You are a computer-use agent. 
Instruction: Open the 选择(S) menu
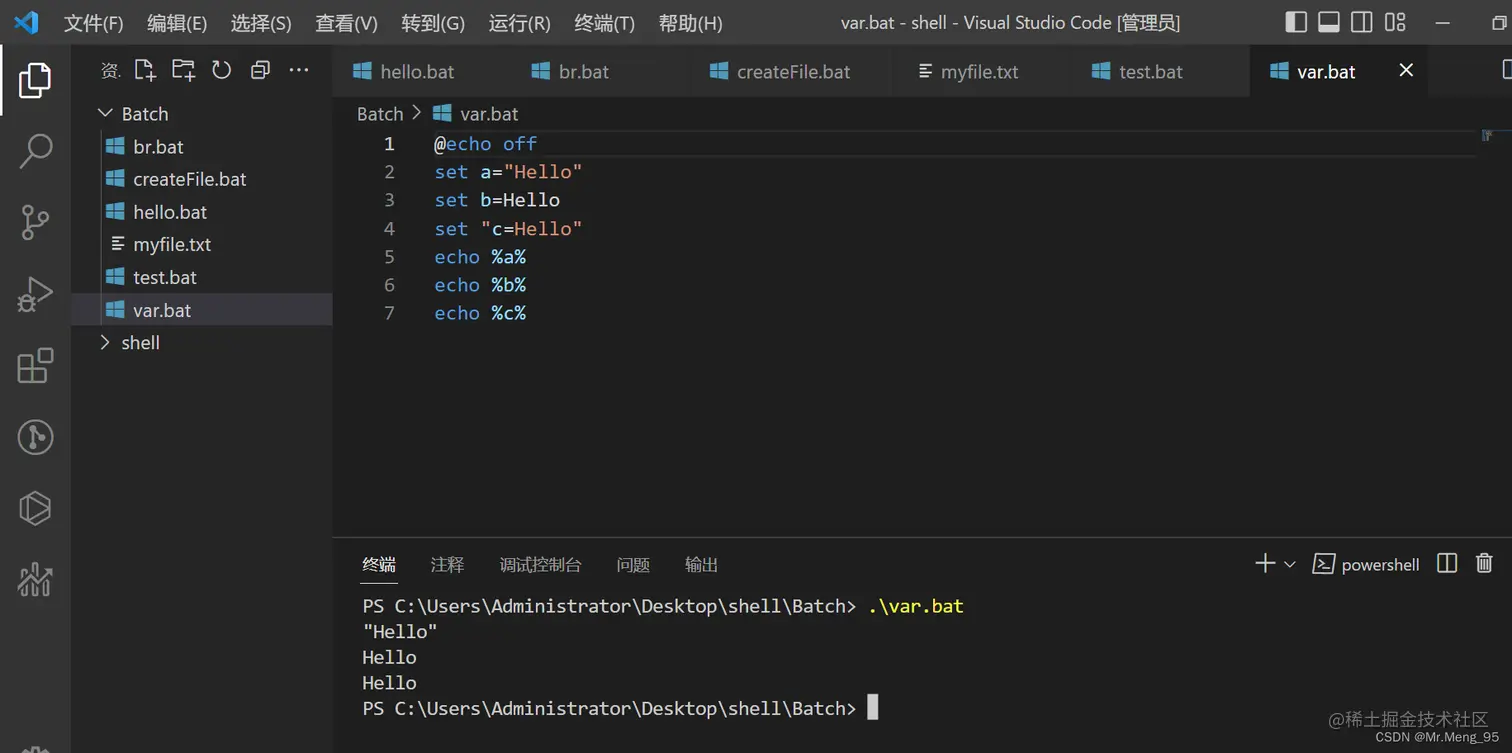pyautogui.click(x=261, y=23)
